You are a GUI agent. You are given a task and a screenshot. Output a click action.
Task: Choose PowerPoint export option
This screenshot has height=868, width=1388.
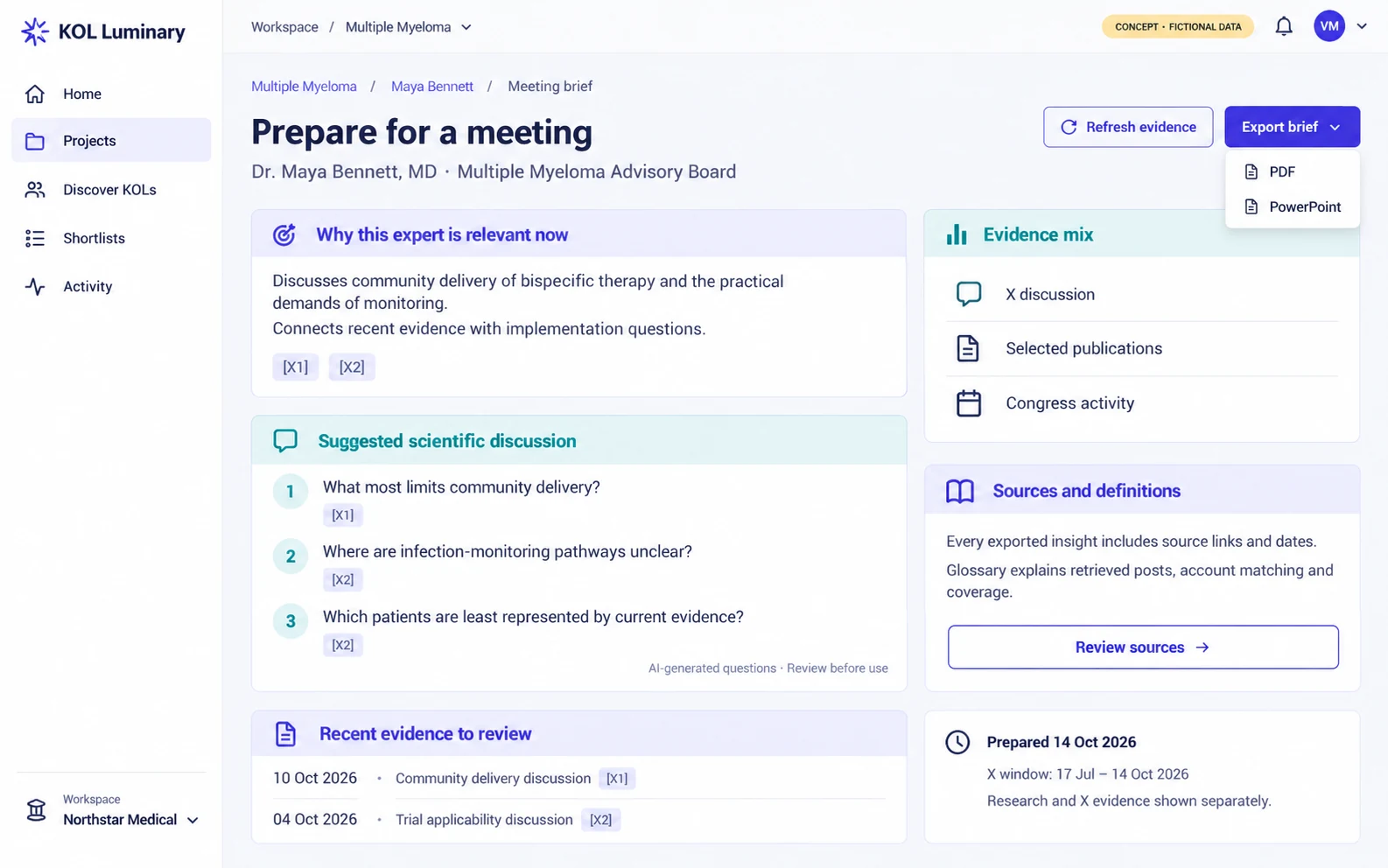point(1293,206)
